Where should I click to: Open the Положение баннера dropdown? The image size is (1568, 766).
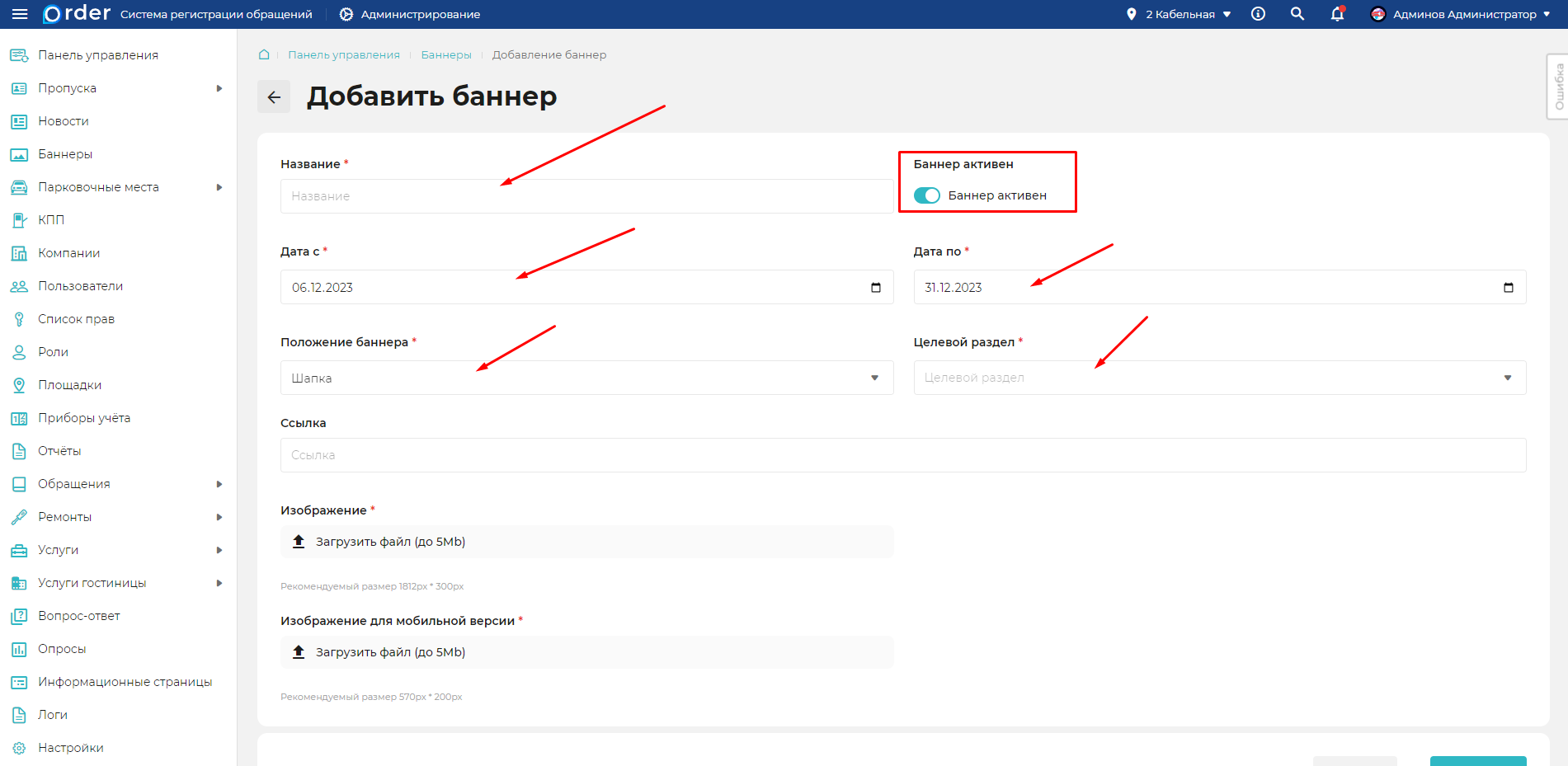(586, 378)
